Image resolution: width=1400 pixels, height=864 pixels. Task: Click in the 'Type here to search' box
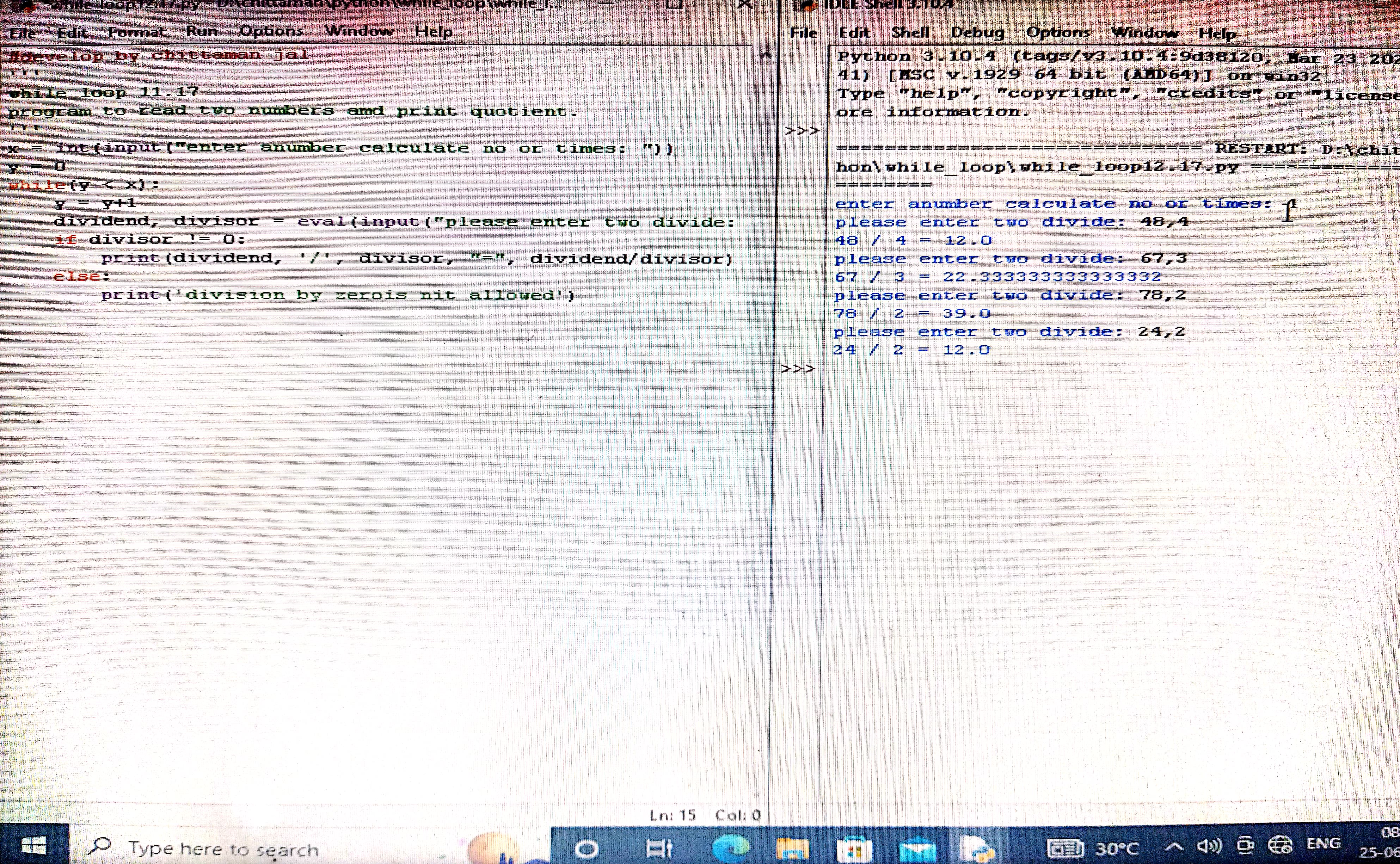(223, 849)
